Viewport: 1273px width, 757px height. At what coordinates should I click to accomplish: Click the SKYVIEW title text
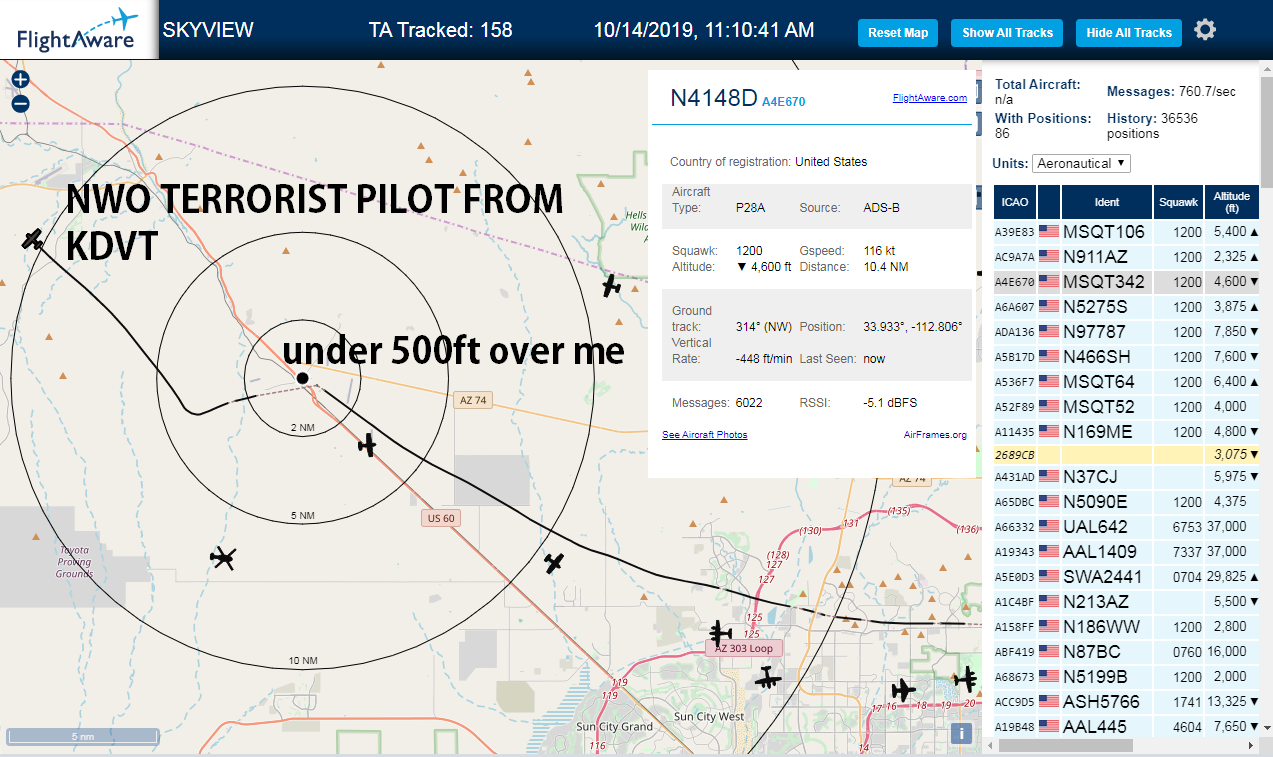tap(208, 30)
